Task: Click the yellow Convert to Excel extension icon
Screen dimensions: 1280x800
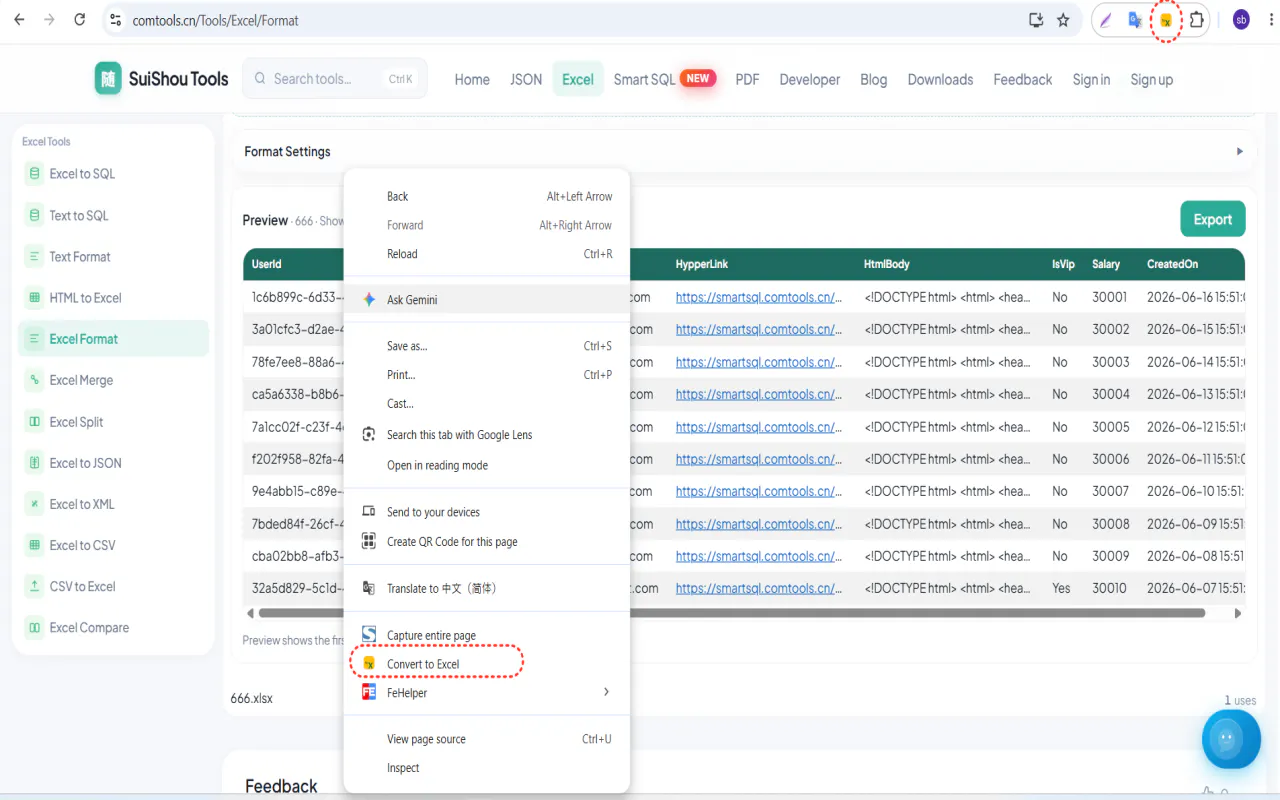Action: coord(1166,20)
